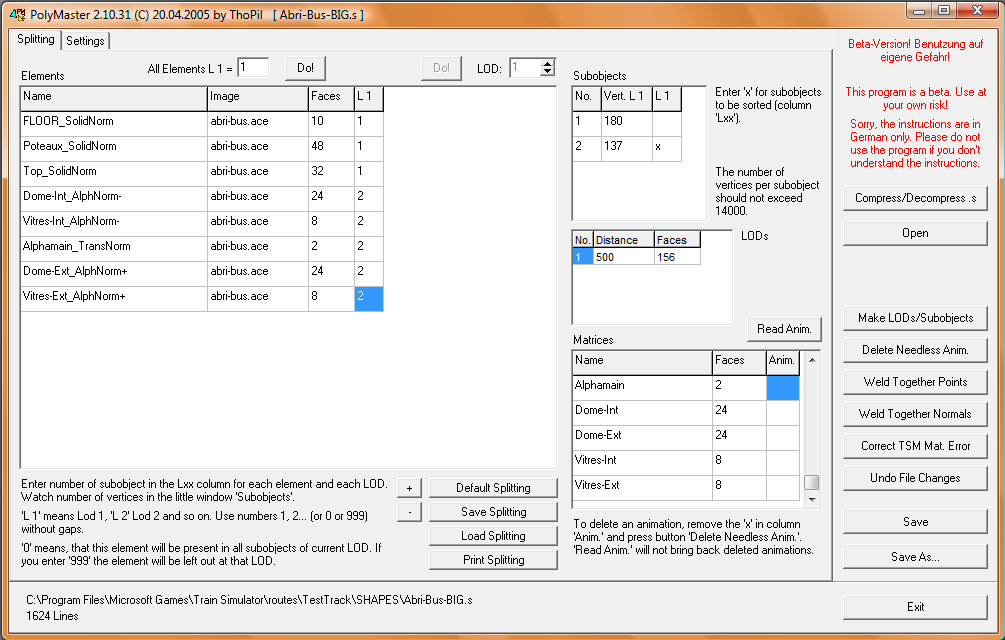1005x640 pixels.
Task: Click Undo File Changes button
Action: pos(915,479)
